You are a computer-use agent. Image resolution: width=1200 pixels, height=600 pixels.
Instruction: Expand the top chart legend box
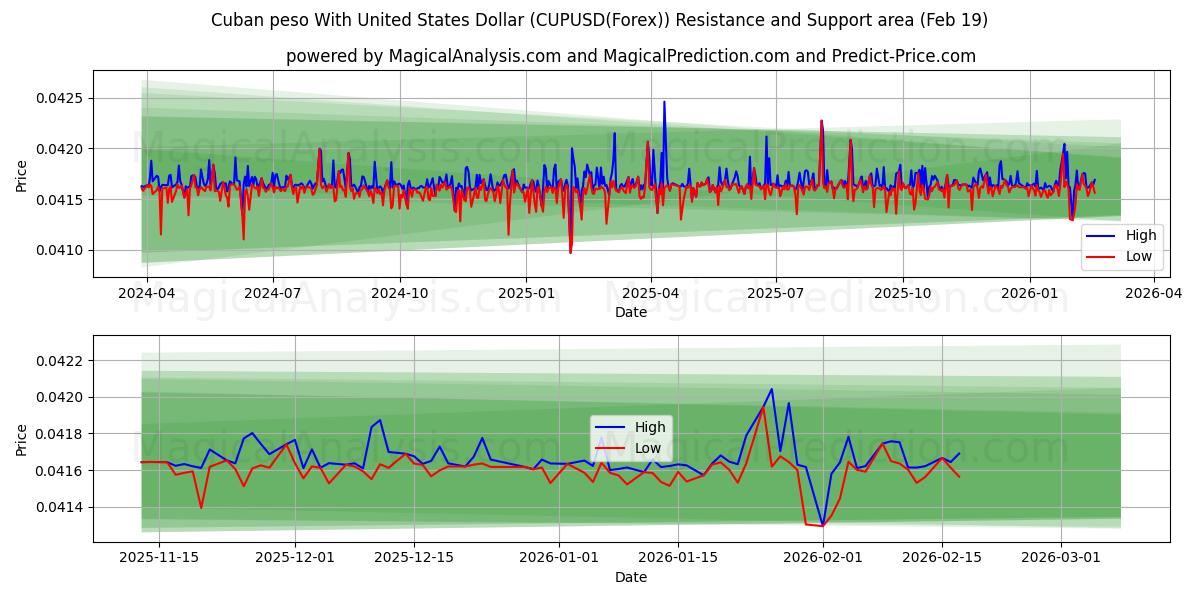tap(1120, 246)
